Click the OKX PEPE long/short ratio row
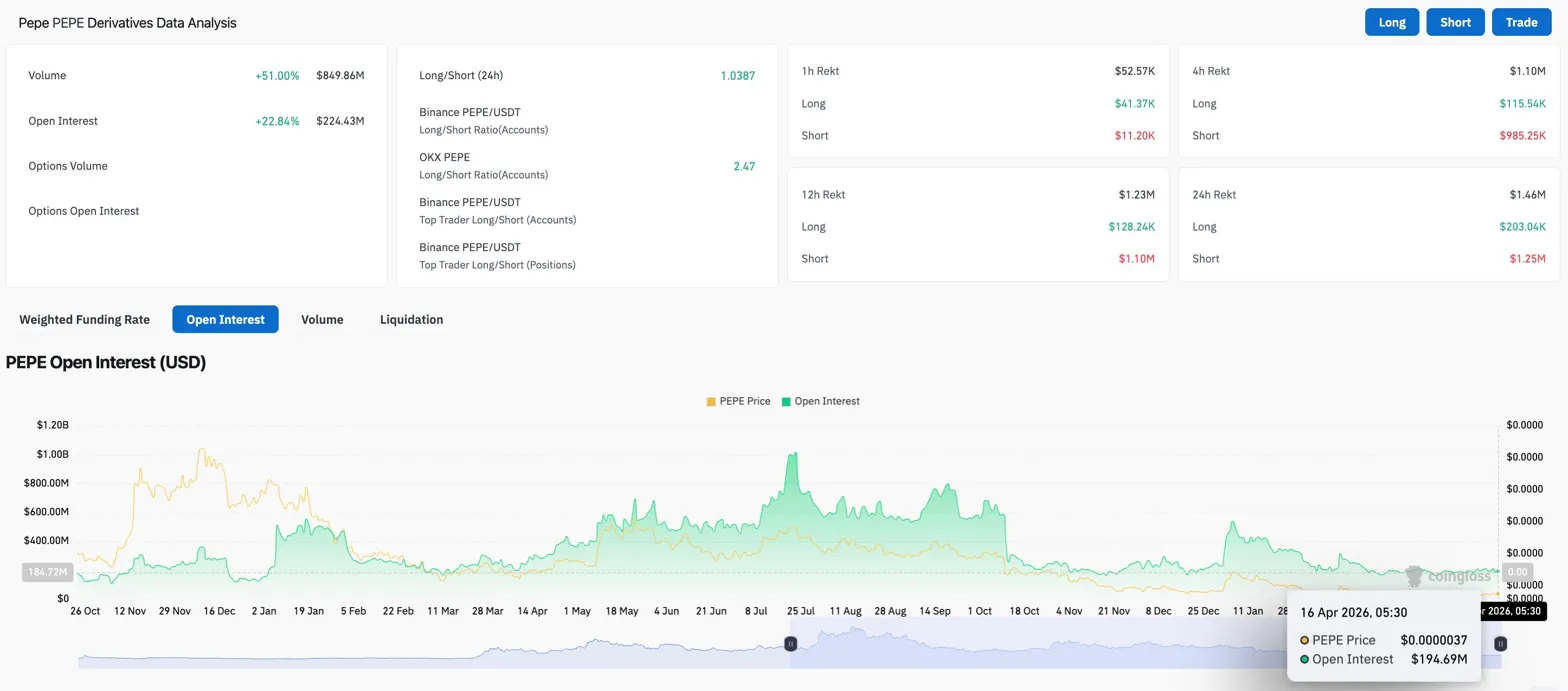 coord(587,166)
